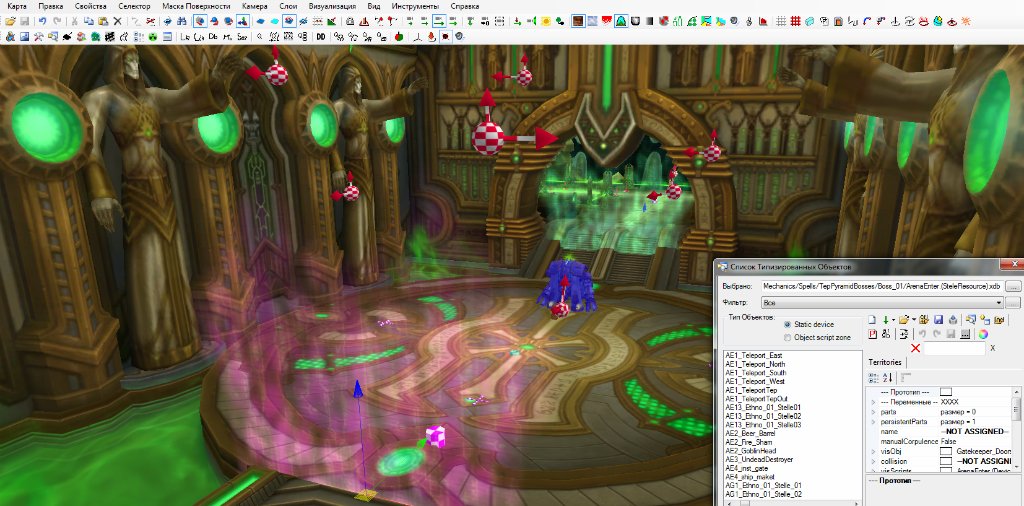1024x506 pixels.
Task: Click the browse button next to Фильтр
Action: [x=1013, y=302]
